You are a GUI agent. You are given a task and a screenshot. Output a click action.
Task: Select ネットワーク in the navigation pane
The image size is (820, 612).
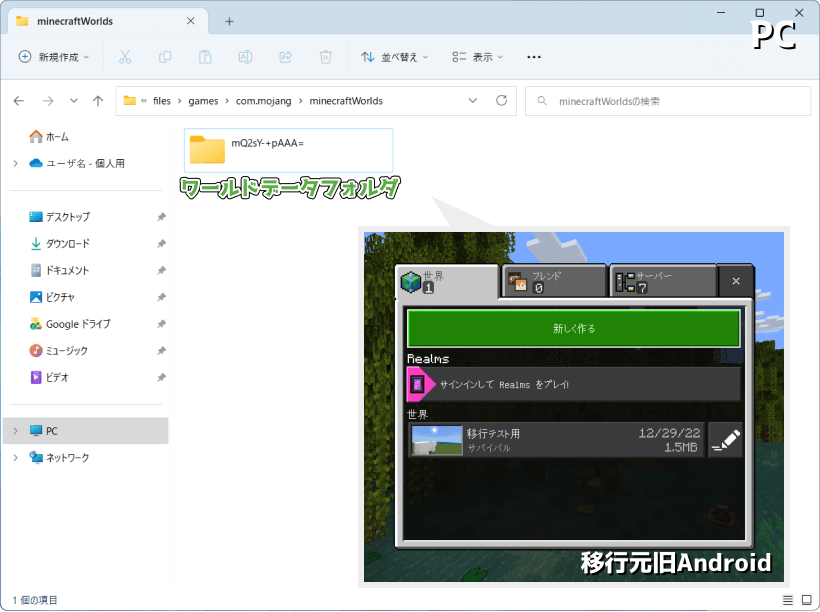pyautogui.click(x=60, y=458)
